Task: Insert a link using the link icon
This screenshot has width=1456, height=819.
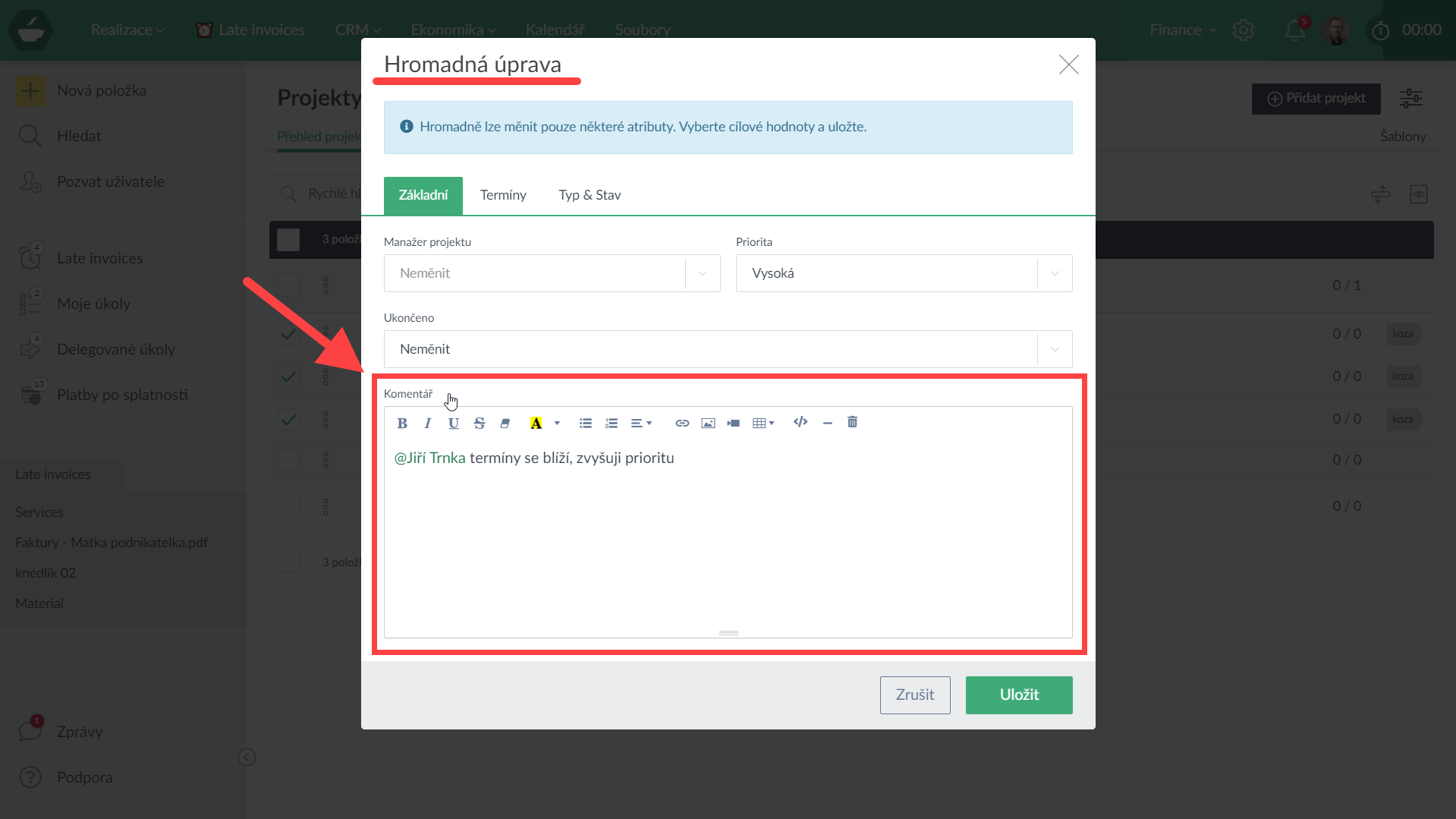Action: [682, 423]
